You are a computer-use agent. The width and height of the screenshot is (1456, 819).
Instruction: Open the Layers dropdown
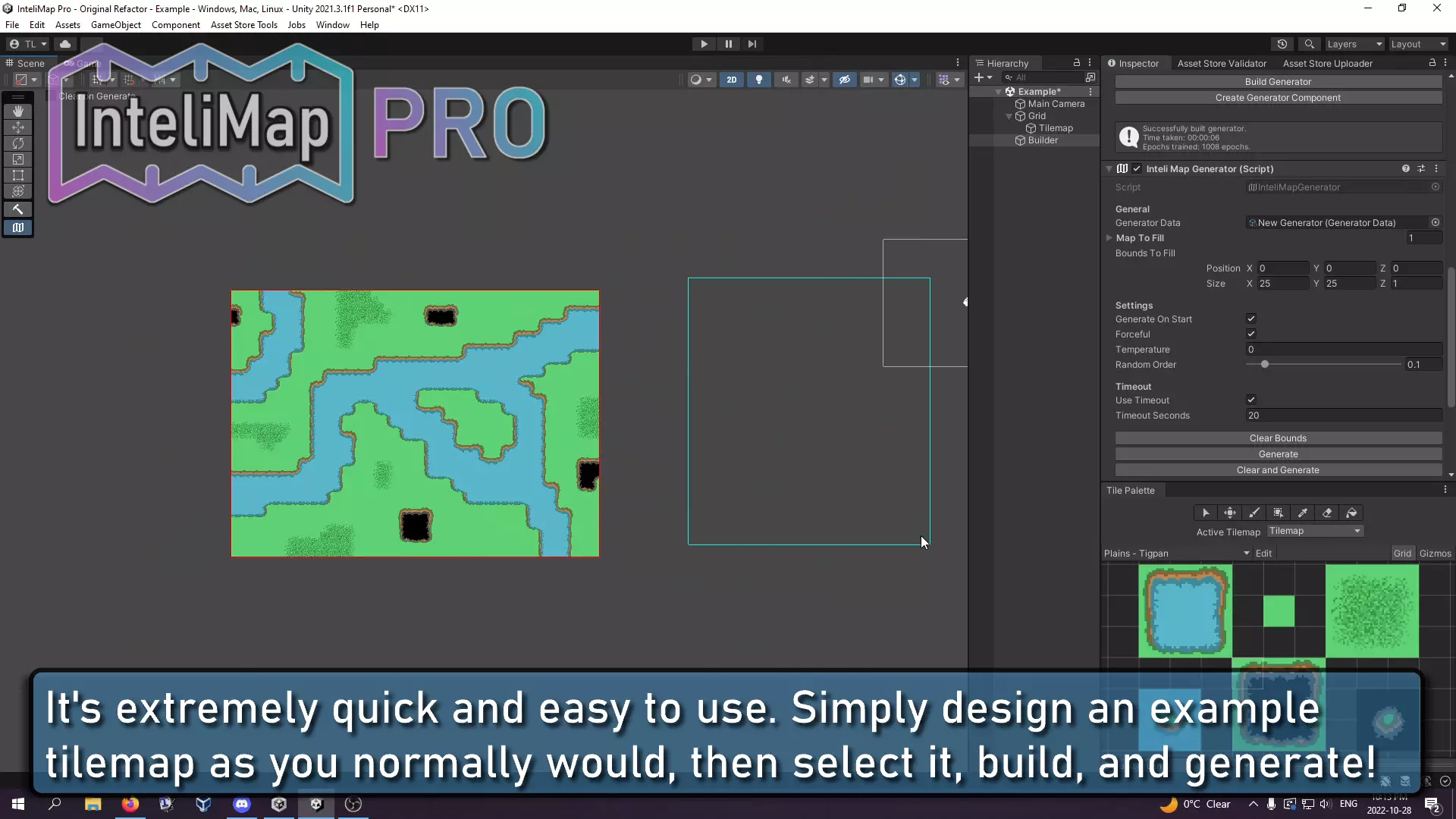(1354, 44)
